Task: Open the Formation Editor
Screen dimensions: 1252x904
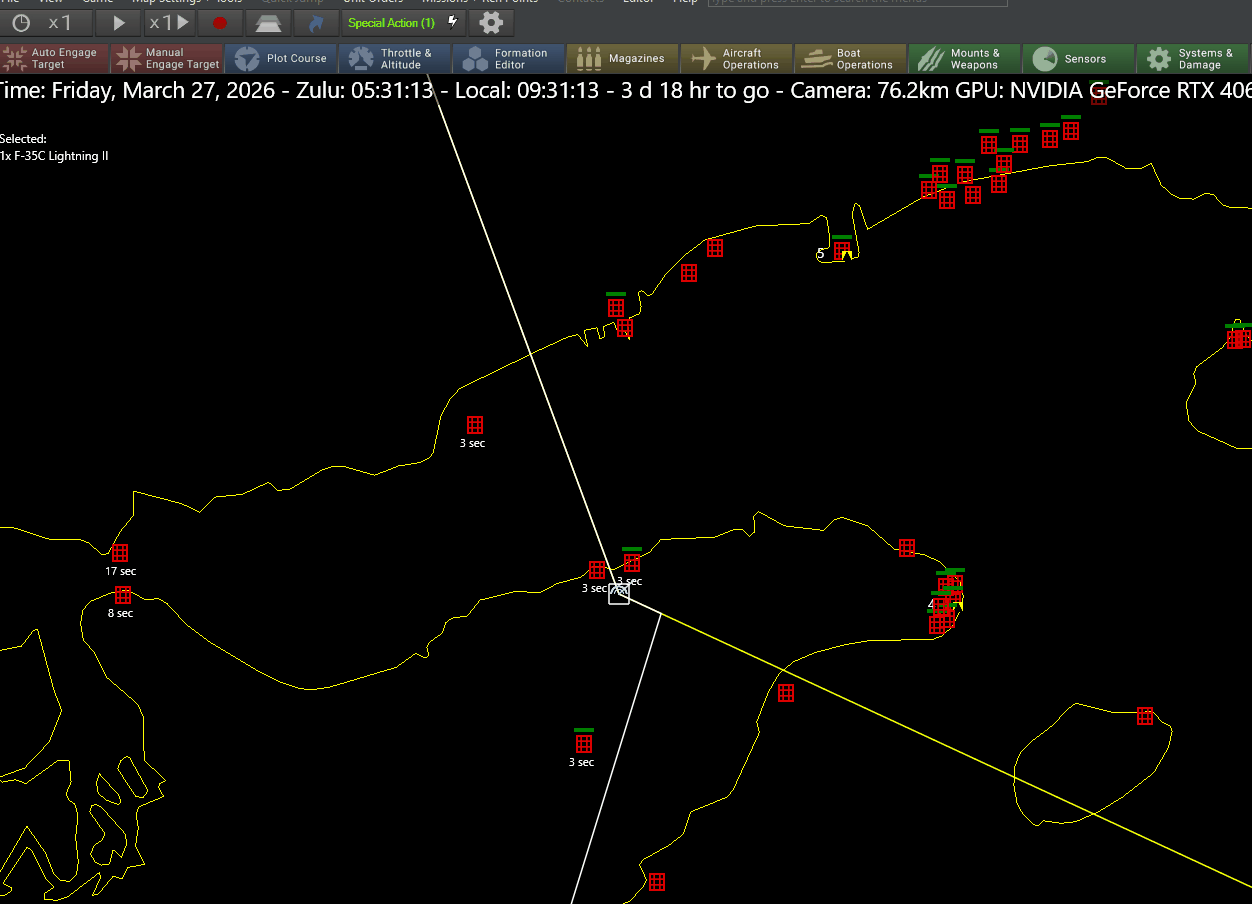Action: click(509, 58)
